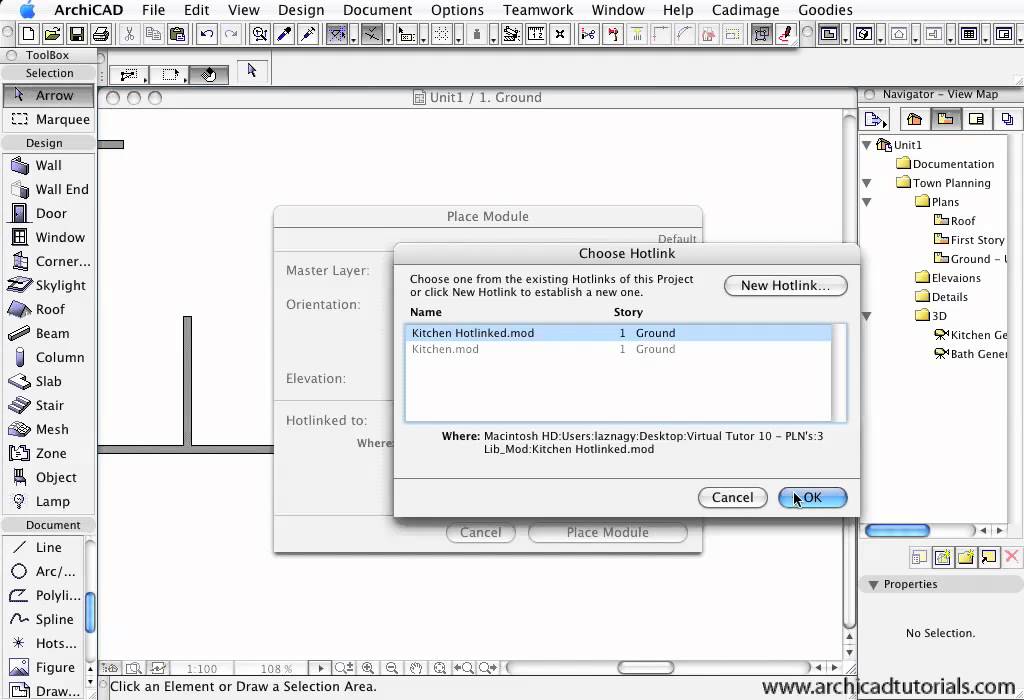1024x700 pixels.
Task: Collapse the 3D folder
Action: click(867, 316)
